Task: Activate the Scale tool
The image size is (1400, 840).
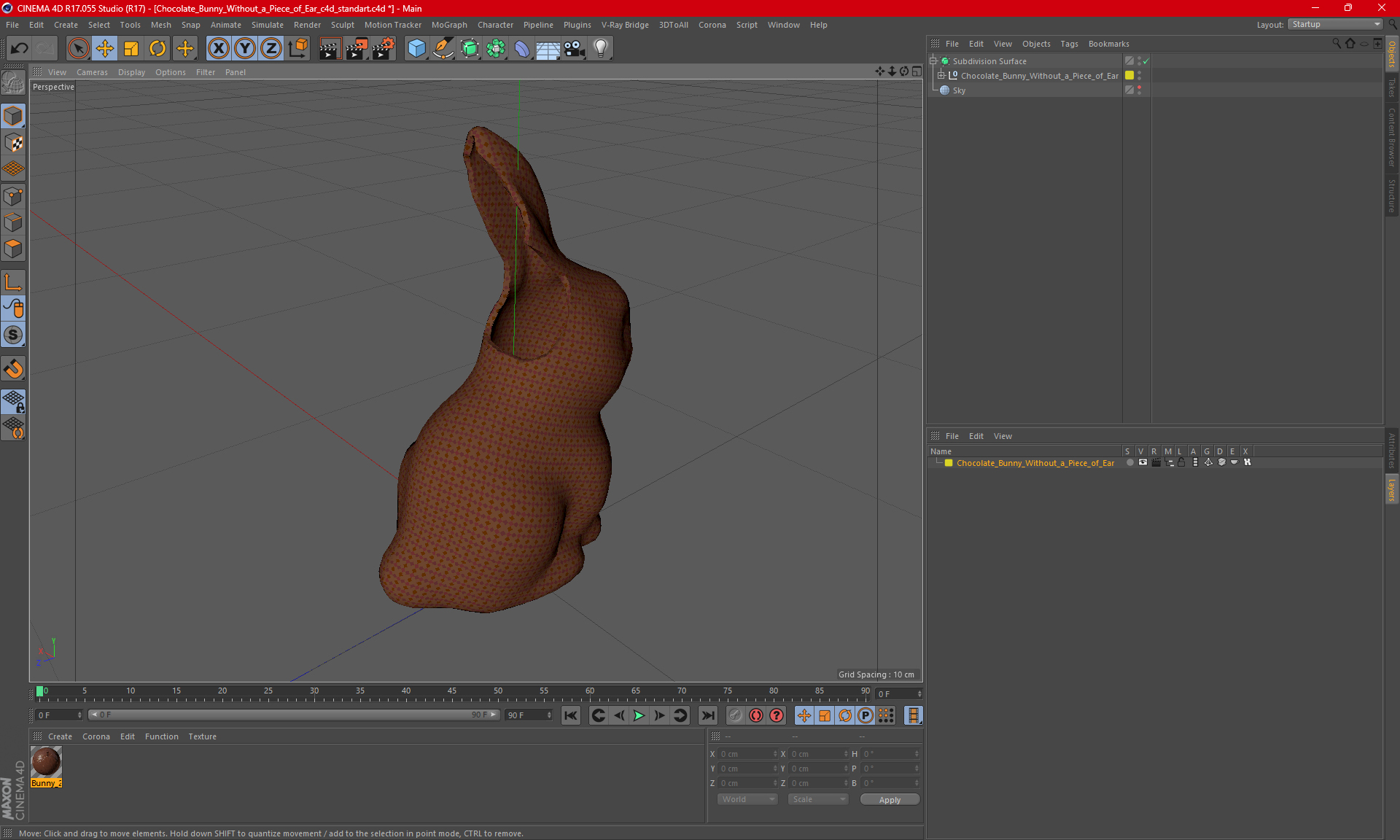Action: click(131, 49)
